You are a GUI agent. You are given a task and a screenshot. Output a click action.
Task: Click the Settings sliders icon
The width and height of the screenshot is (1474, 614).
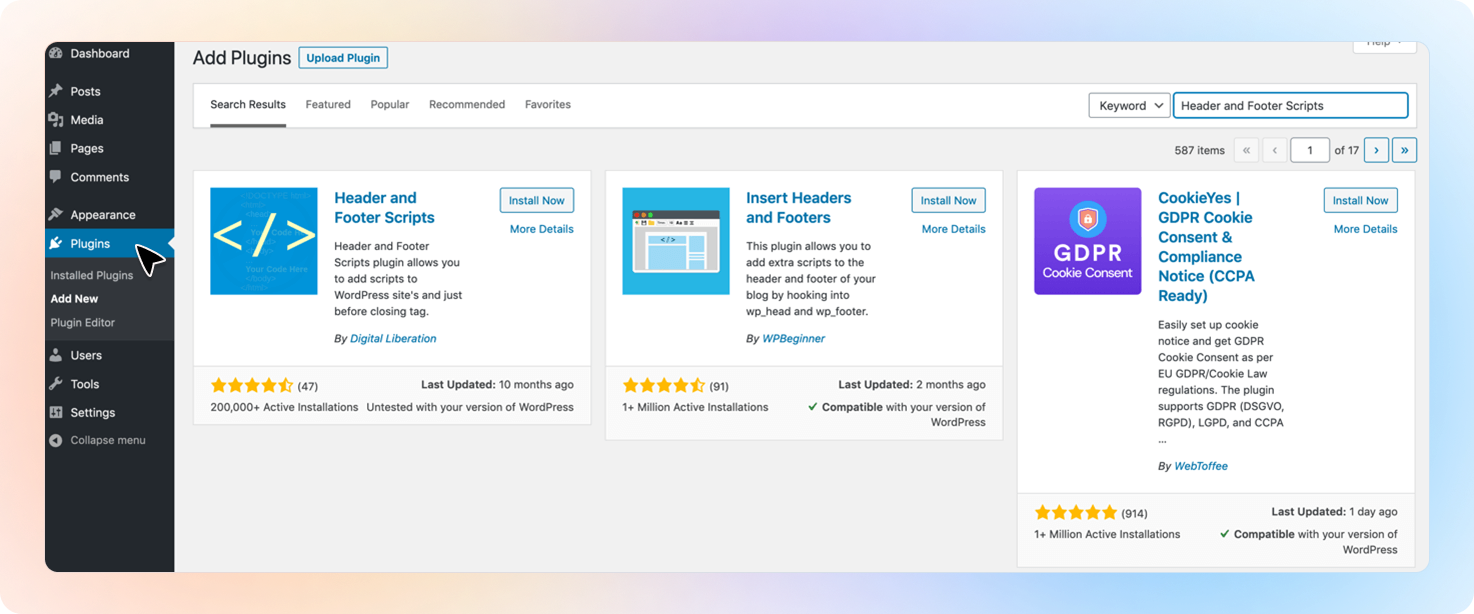pos(56,412)
